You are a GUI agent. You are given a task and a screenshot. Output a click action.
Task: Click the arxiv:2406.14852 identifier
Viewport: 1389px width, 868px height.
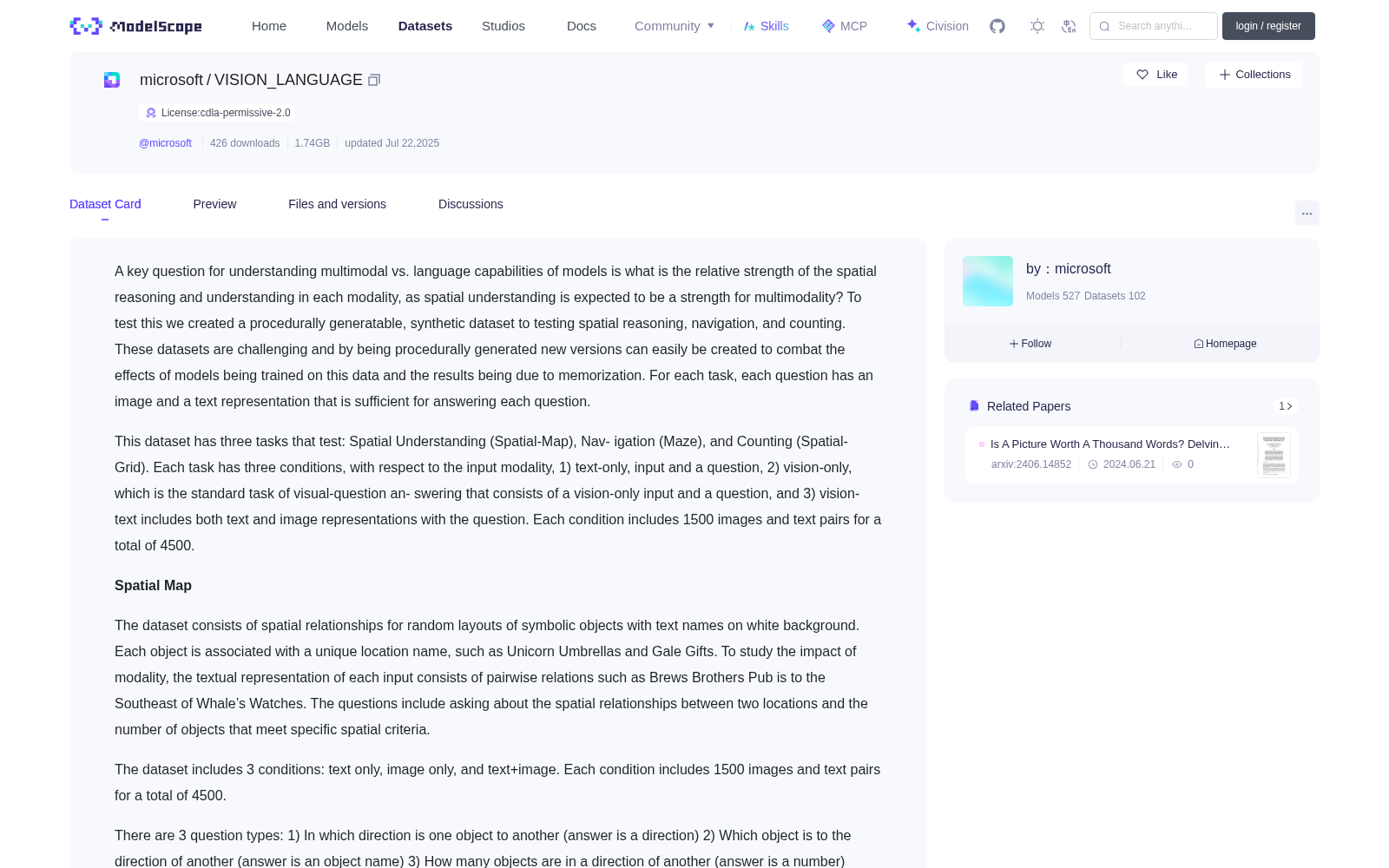tap(1031, 464)
